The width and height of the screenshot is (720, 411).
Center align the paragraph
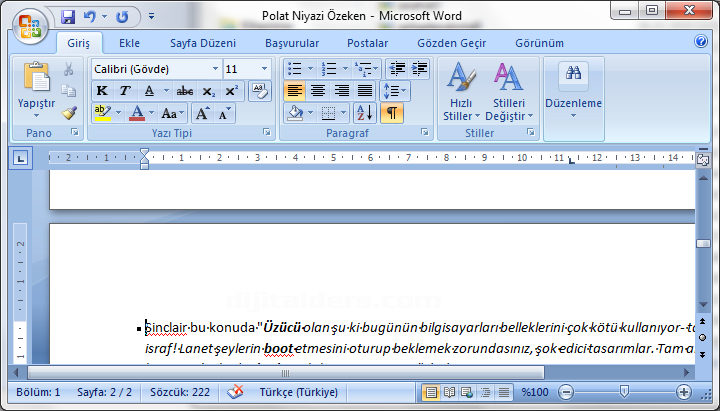(x=318, y=91)
